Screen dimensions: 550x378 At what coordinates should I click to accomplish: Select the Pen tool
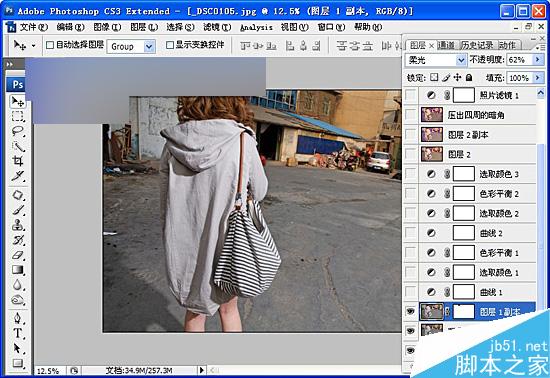click(18, 318)
